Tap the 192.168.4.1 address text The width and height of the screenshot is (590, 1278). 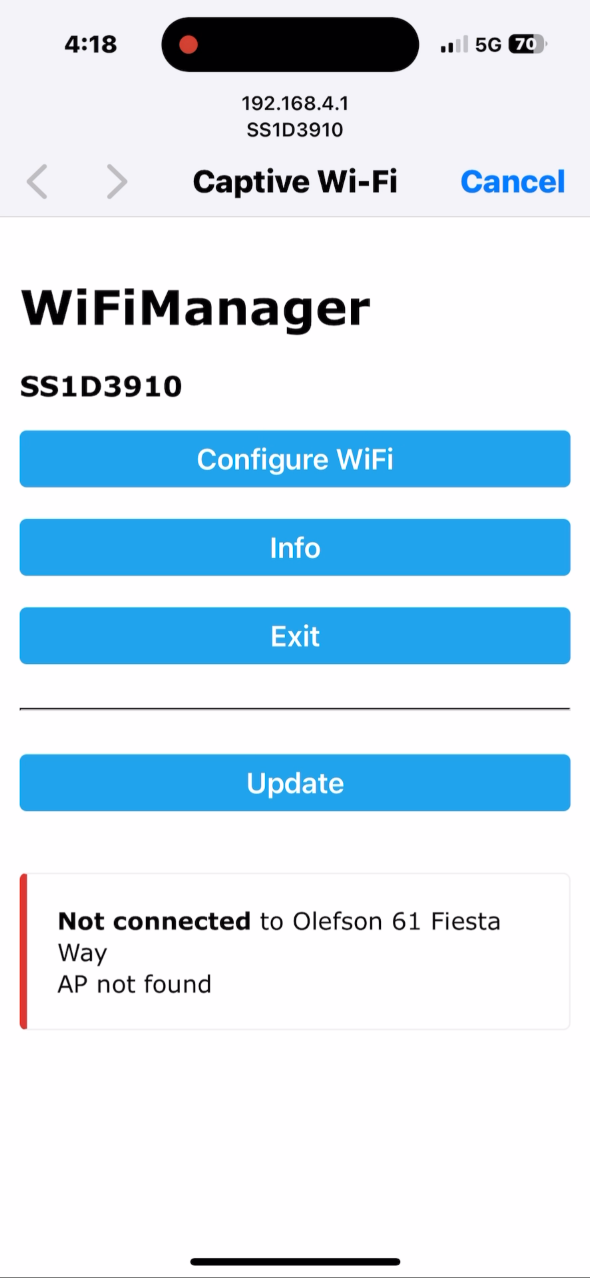[295, 103]
